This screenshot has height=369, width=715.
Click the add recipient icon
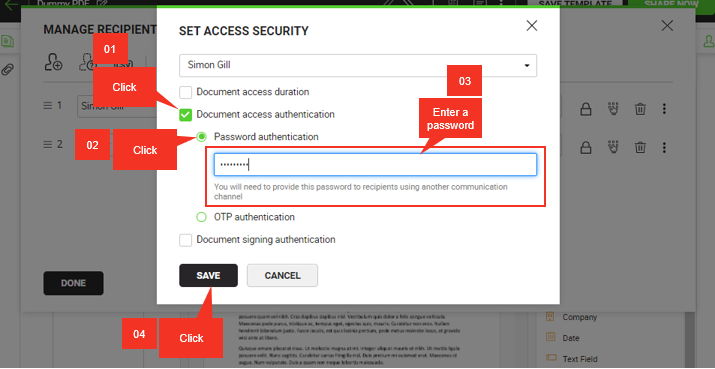(53, 62)
